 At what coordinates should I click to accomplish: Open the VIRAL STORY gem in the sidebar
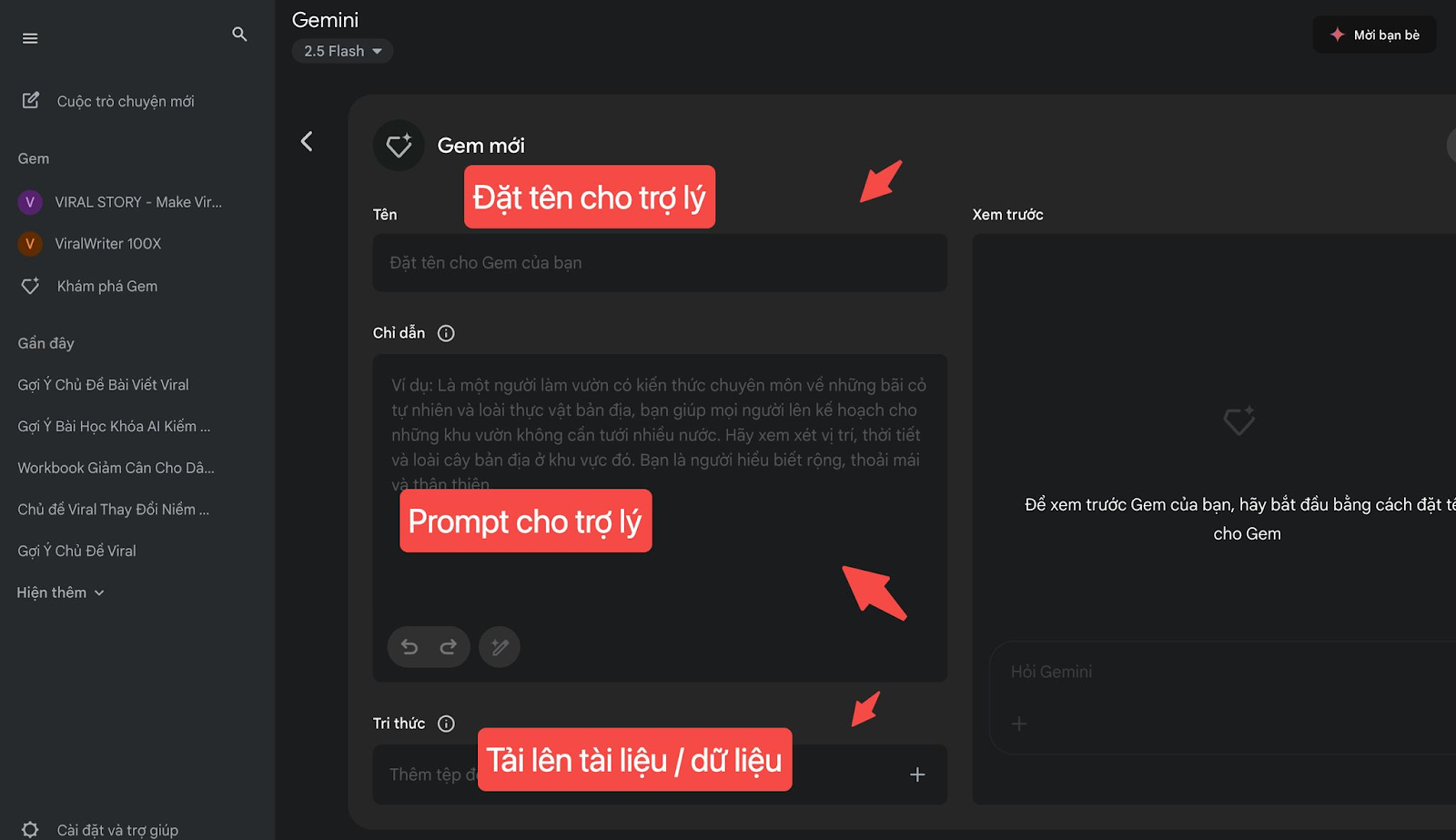pyautogui.click(x=120, y=202)
